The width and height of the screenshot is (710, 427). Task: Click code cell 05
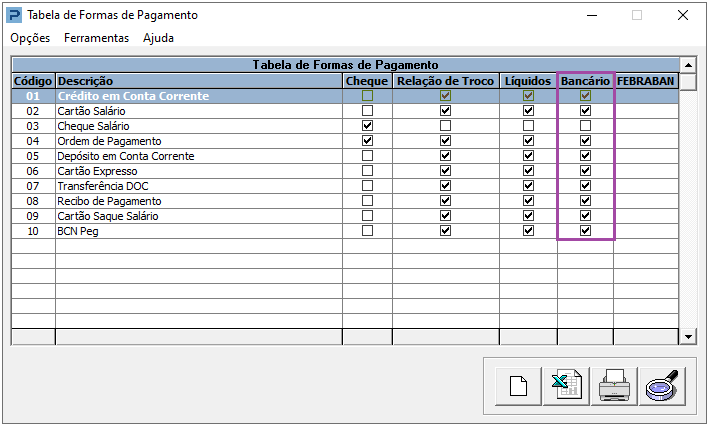tap(33, 156)
